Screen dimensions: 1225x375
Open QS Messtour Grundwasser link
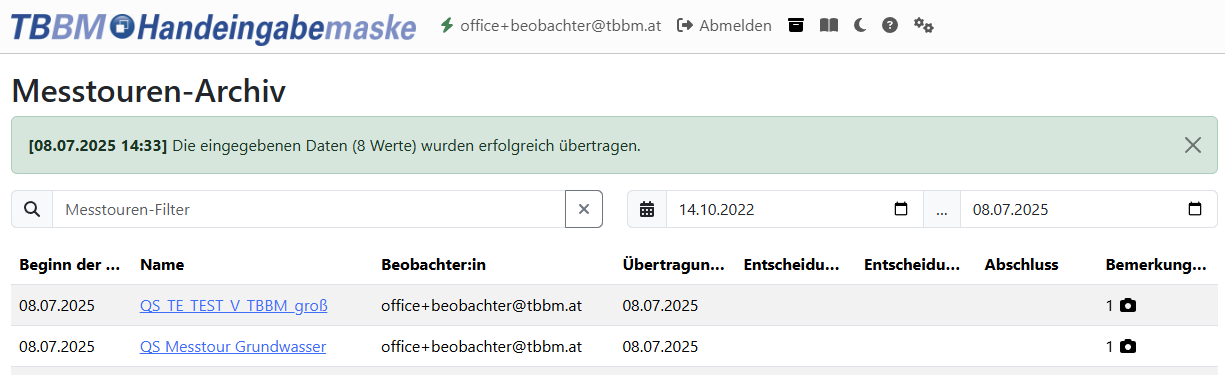233,347
